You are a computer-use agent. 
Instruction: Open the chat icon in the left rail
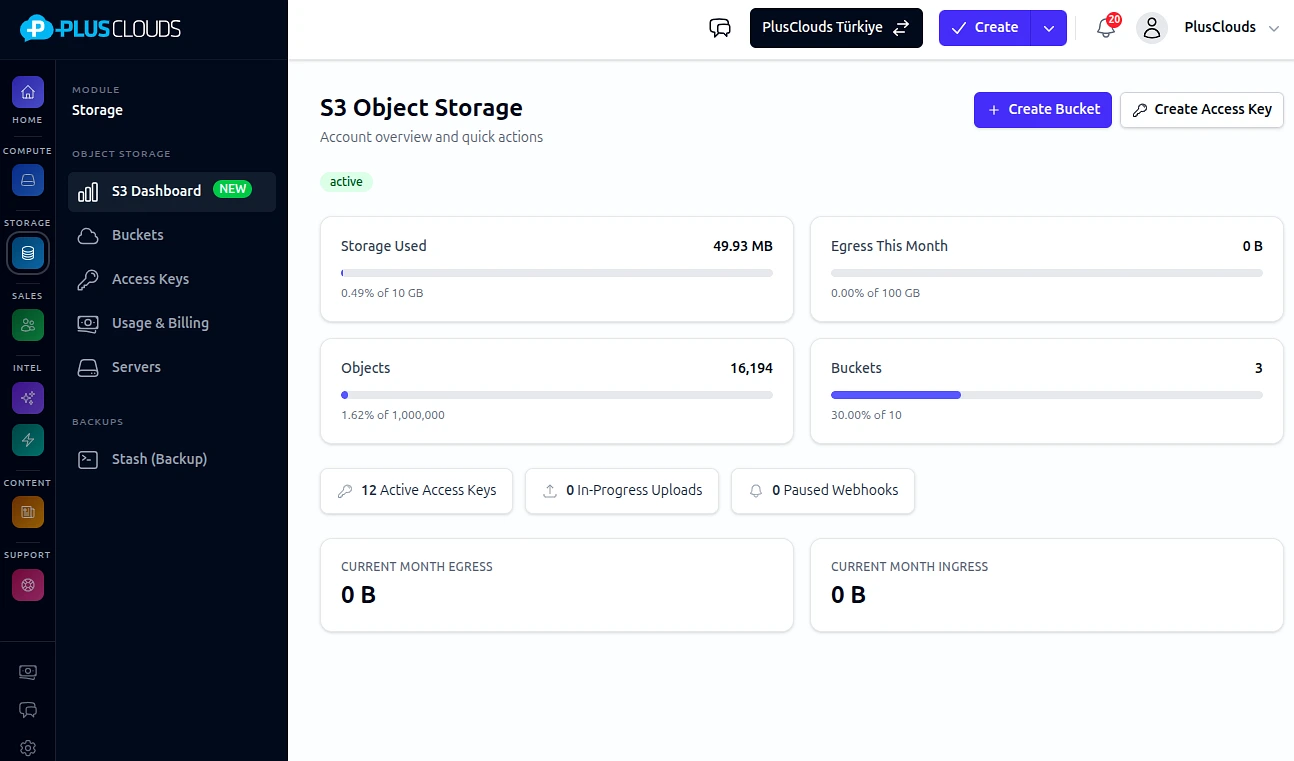pyautogui.click(x=28, y=710)
